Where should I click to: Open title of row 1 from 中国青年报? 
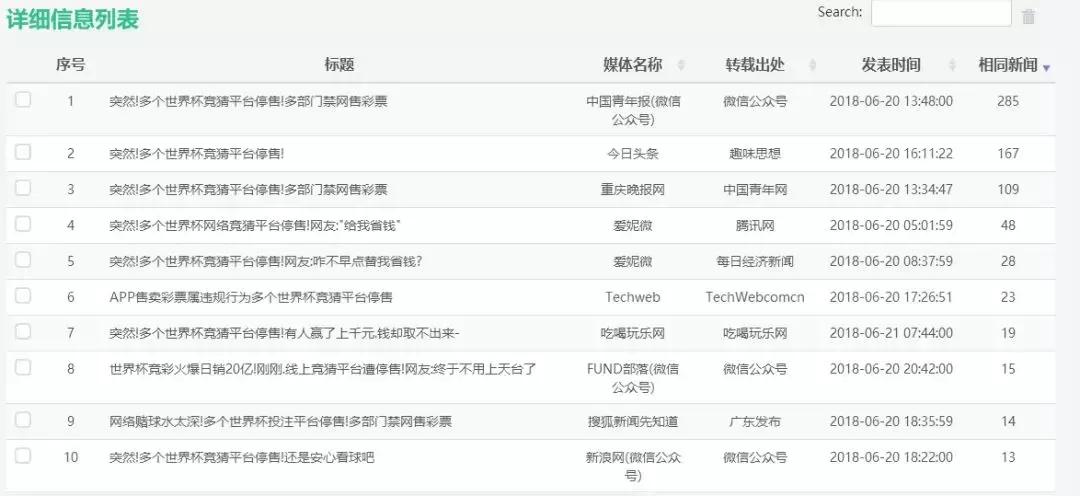click(248, 101)
